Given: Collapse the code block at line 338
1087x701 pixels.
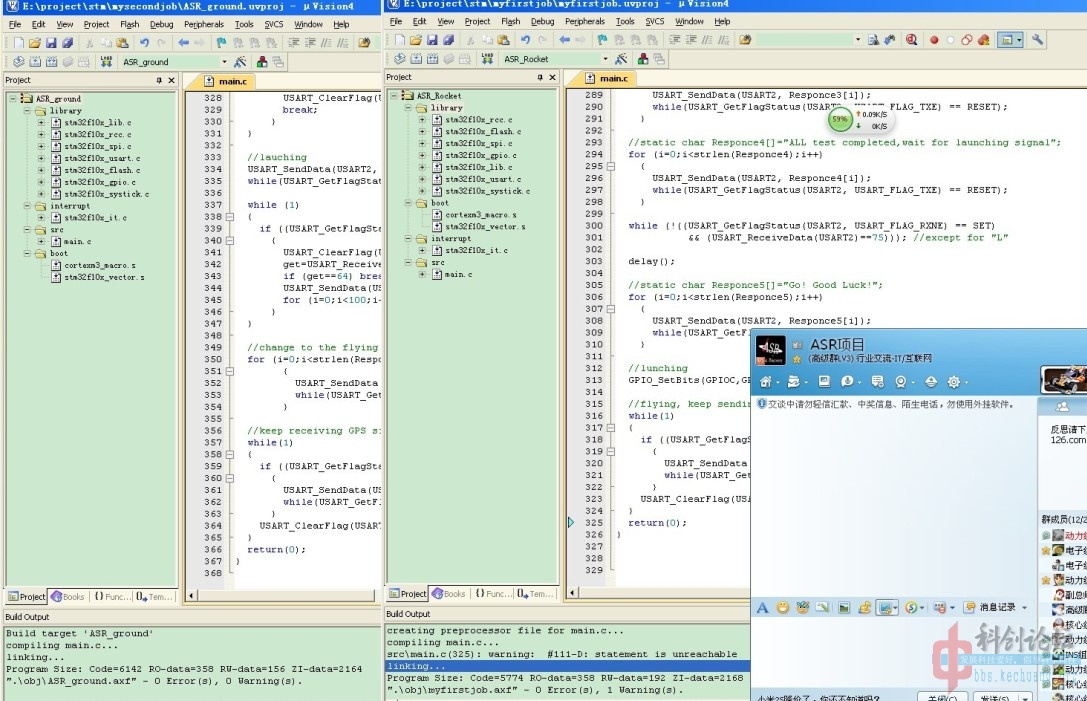Looking at the screenshot, I should 229,217.
